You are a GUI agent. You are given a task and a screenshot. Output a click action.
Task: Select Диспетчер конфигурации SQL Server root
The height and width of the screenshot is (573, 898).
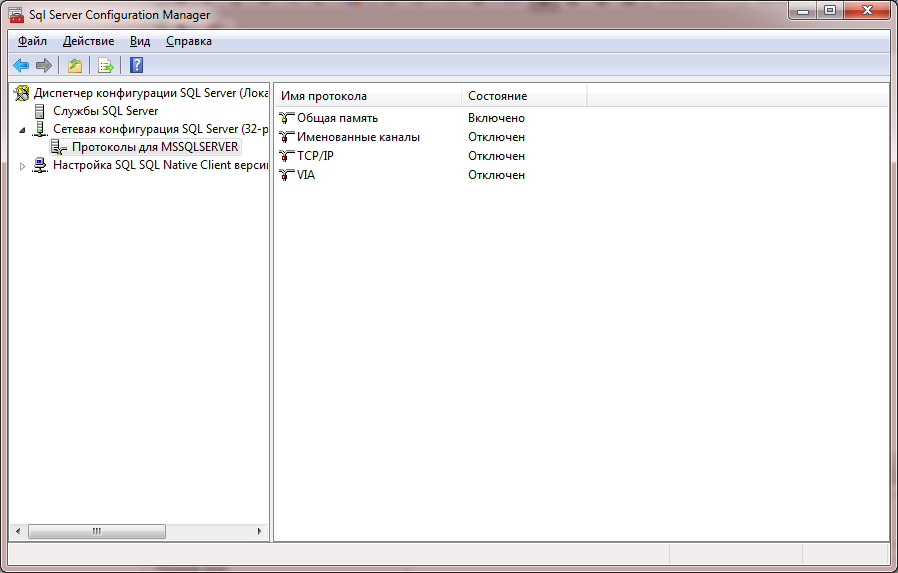151,93
